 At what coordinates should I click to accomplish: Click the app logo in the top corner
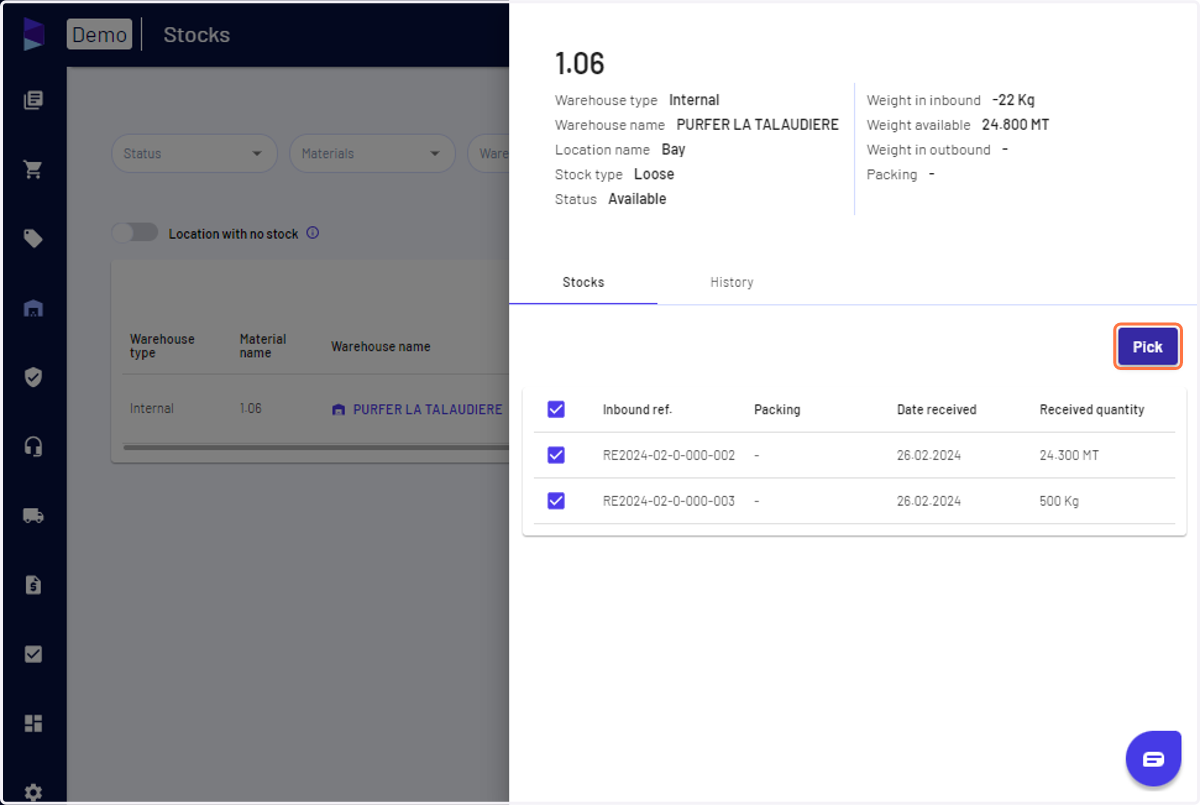tap(34, 34)
